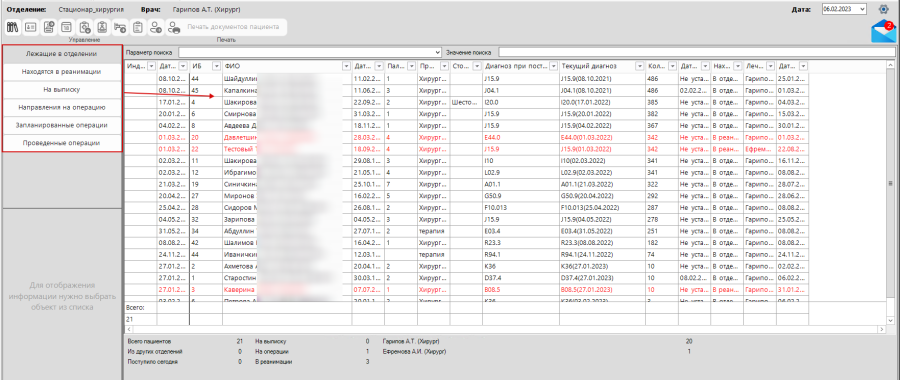This screenshot has height=380, width=900.
Task: Click diagnosis cell E44.0(01.03.2022)
Action: point(602,137)
